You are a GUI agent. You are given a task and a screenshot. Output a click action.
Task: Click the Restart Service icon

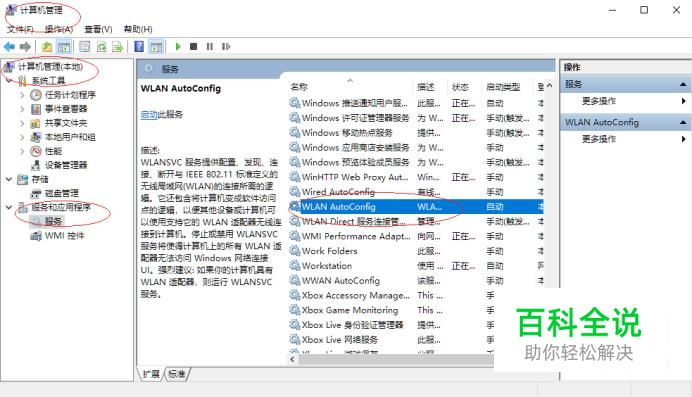226,46
